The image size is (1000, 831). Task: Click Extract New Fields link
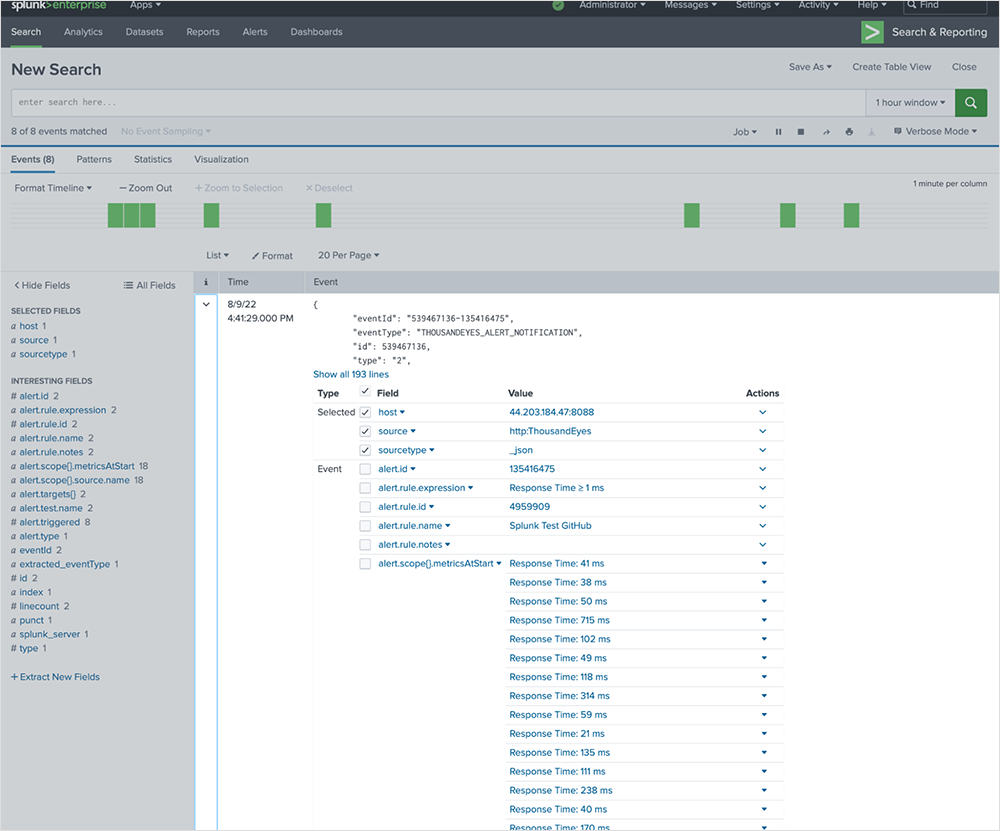pyautogui.click(x=55, y=677)
